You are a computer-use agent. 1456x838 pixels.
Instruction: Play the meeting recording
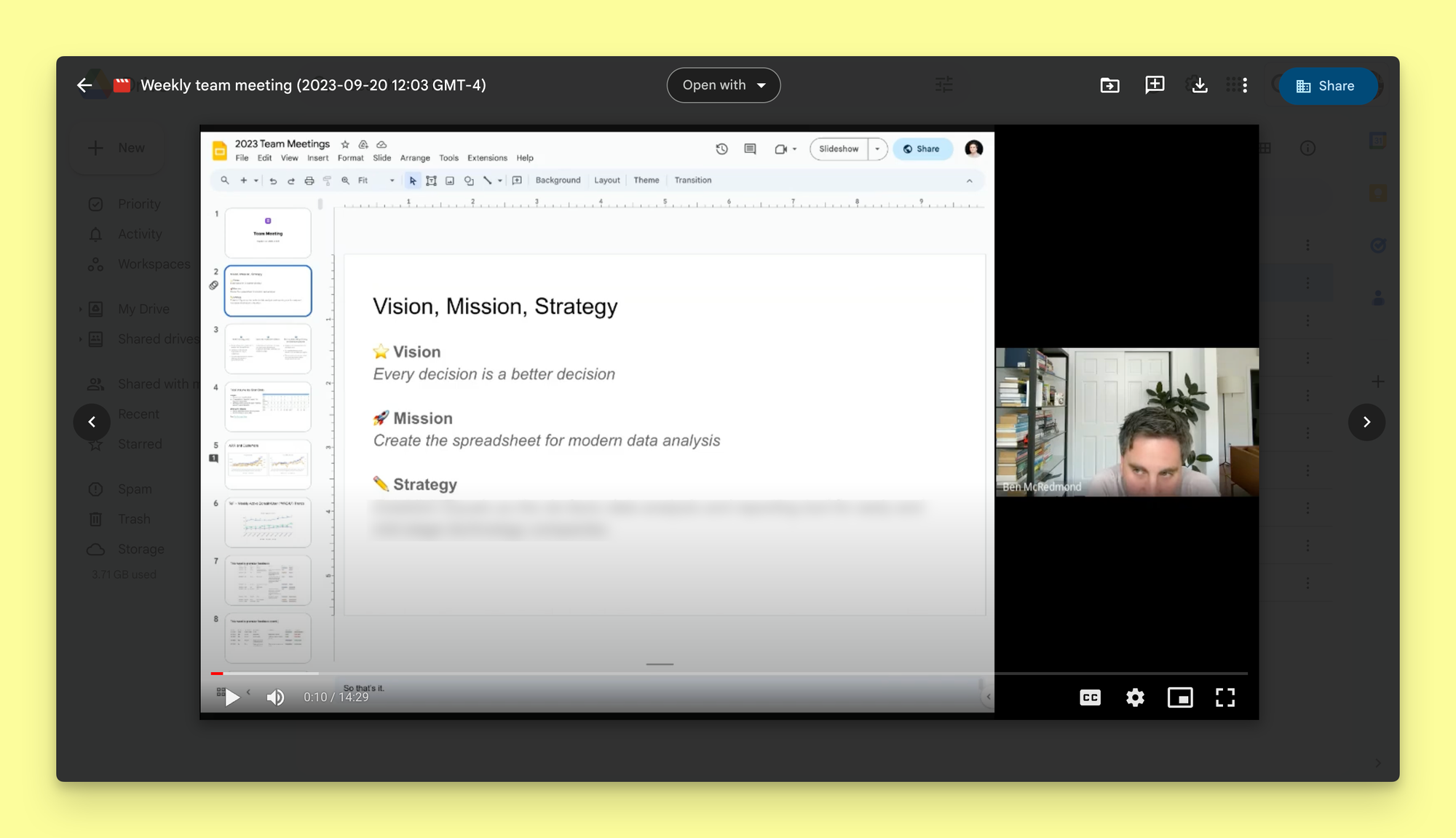(x=232, y=697)
